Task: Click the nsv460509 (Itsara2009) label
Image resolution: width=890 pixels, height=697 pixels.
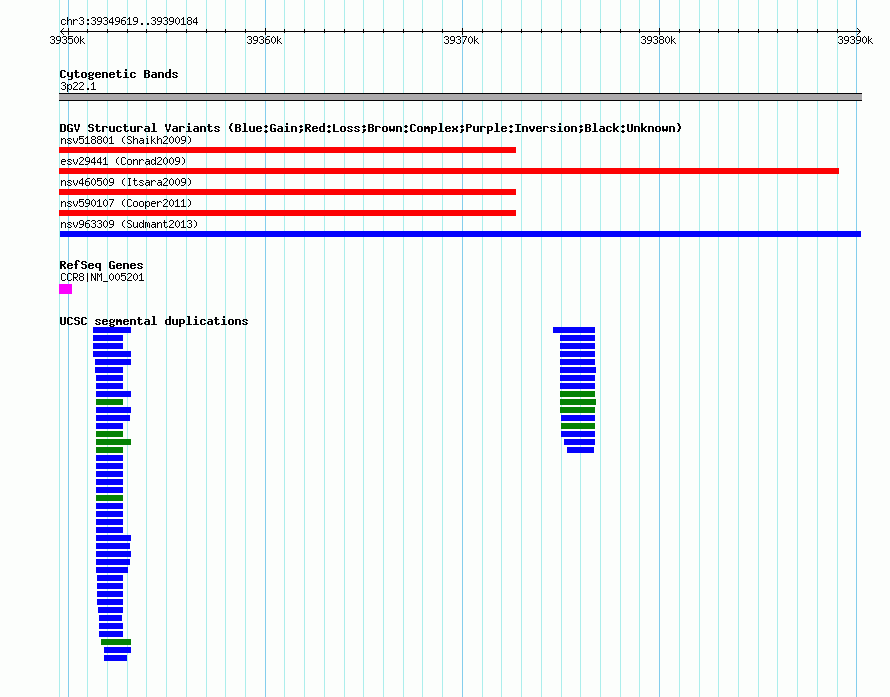Action: [125, 182]
